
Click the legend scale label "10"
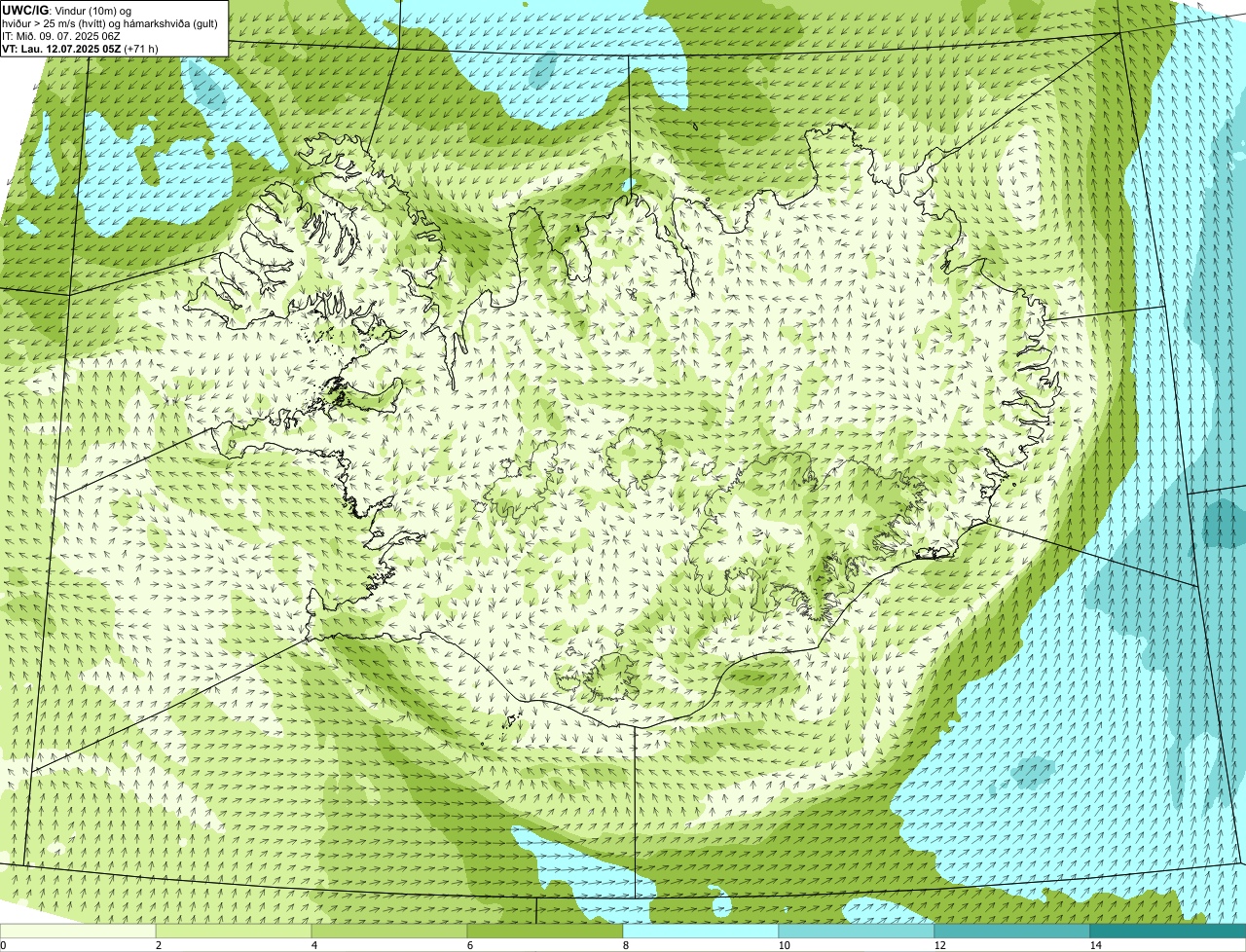[784, 945]
